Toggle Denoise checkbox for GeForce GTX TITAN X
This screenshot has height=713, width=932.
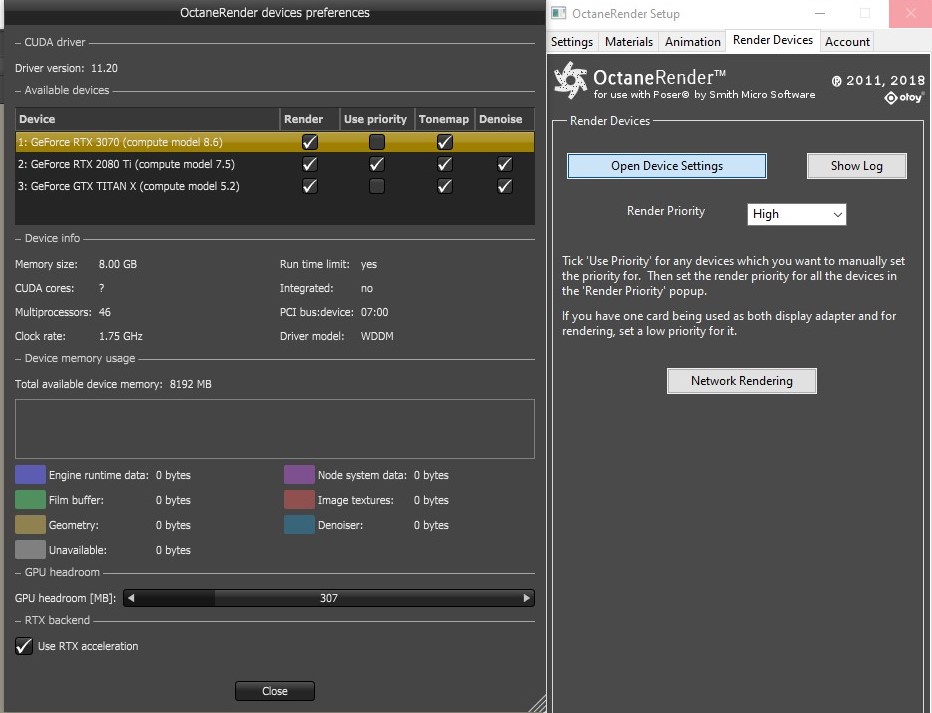(x=505, y=186)
